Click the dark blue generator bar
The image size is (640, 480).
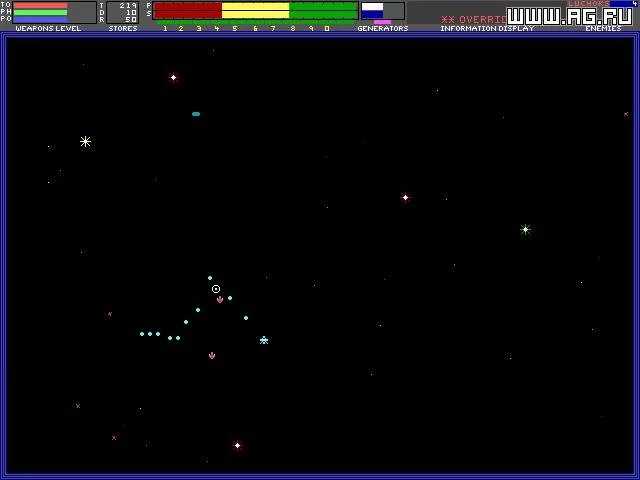372,14
